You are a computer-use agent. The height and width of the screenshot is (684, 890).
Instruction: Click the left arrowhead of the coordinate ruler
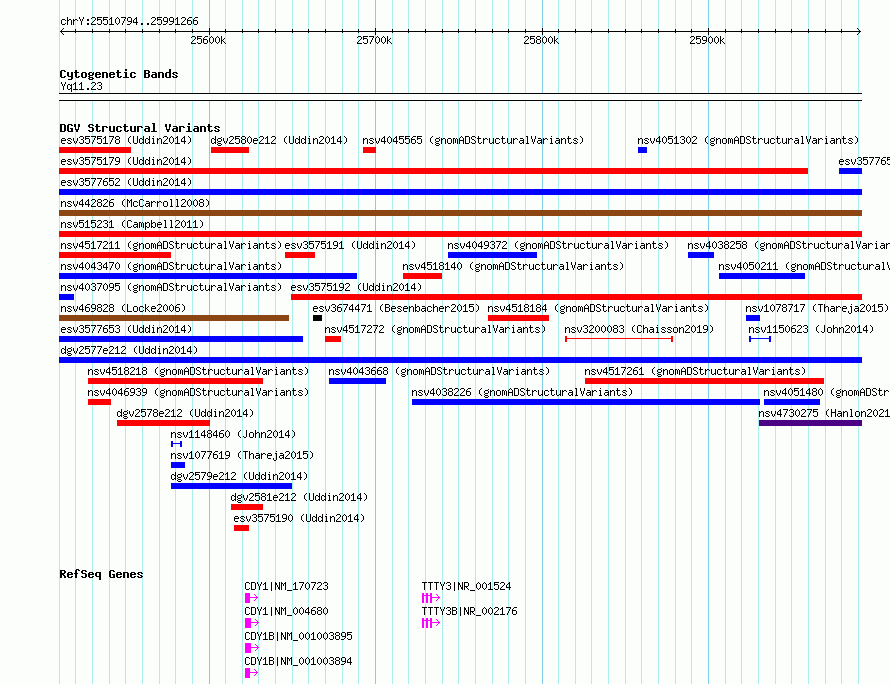(x=62, y=31)
